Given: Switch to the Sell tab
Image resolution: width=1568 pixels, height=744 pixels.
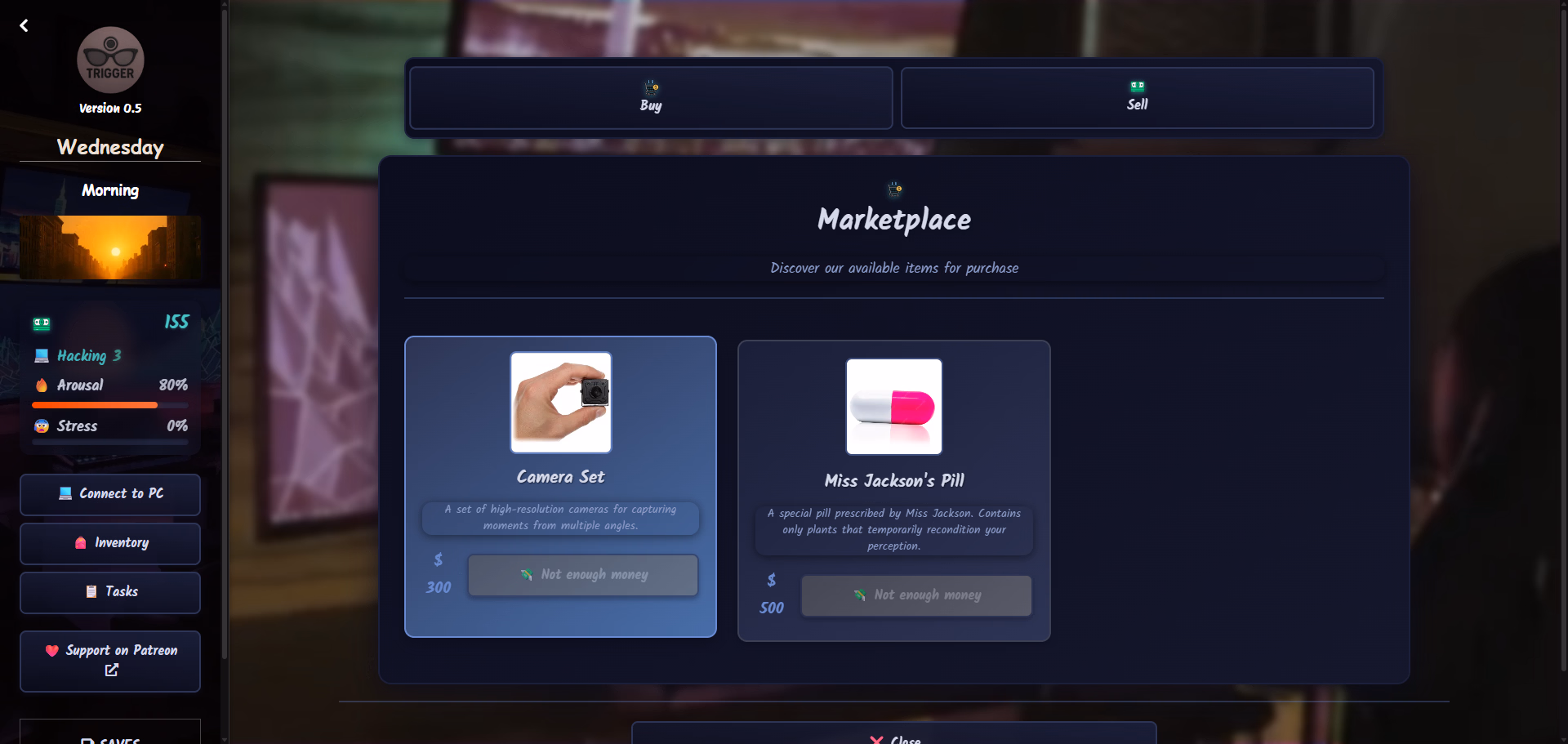Looking at the screenshot, I should coord(1137,98).
